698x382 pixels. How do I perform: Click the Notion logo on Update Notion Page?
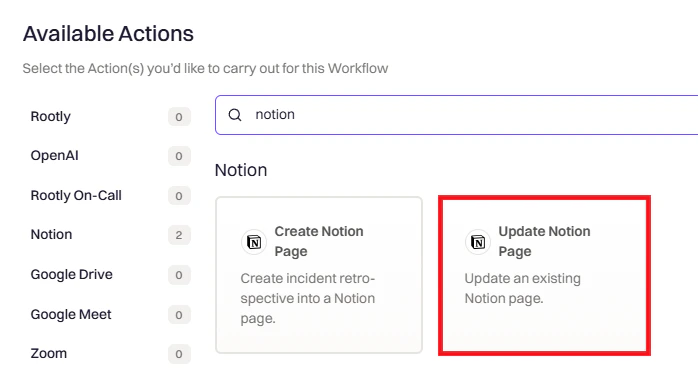tap(478, 242)
